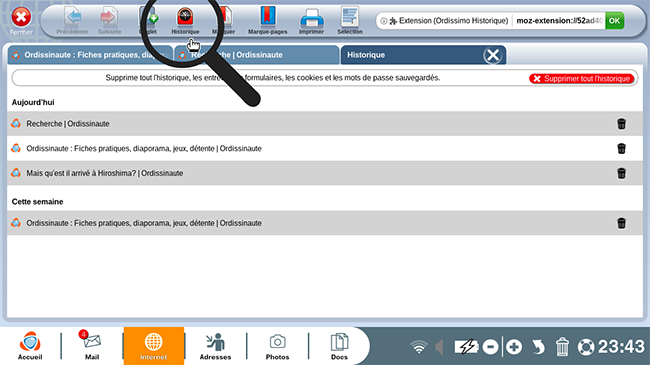Switch to 'Recherche | Ordissinaute' tab
Image resolution: width=650 pixels, height=365 pixels.
(x=257, y=55)
